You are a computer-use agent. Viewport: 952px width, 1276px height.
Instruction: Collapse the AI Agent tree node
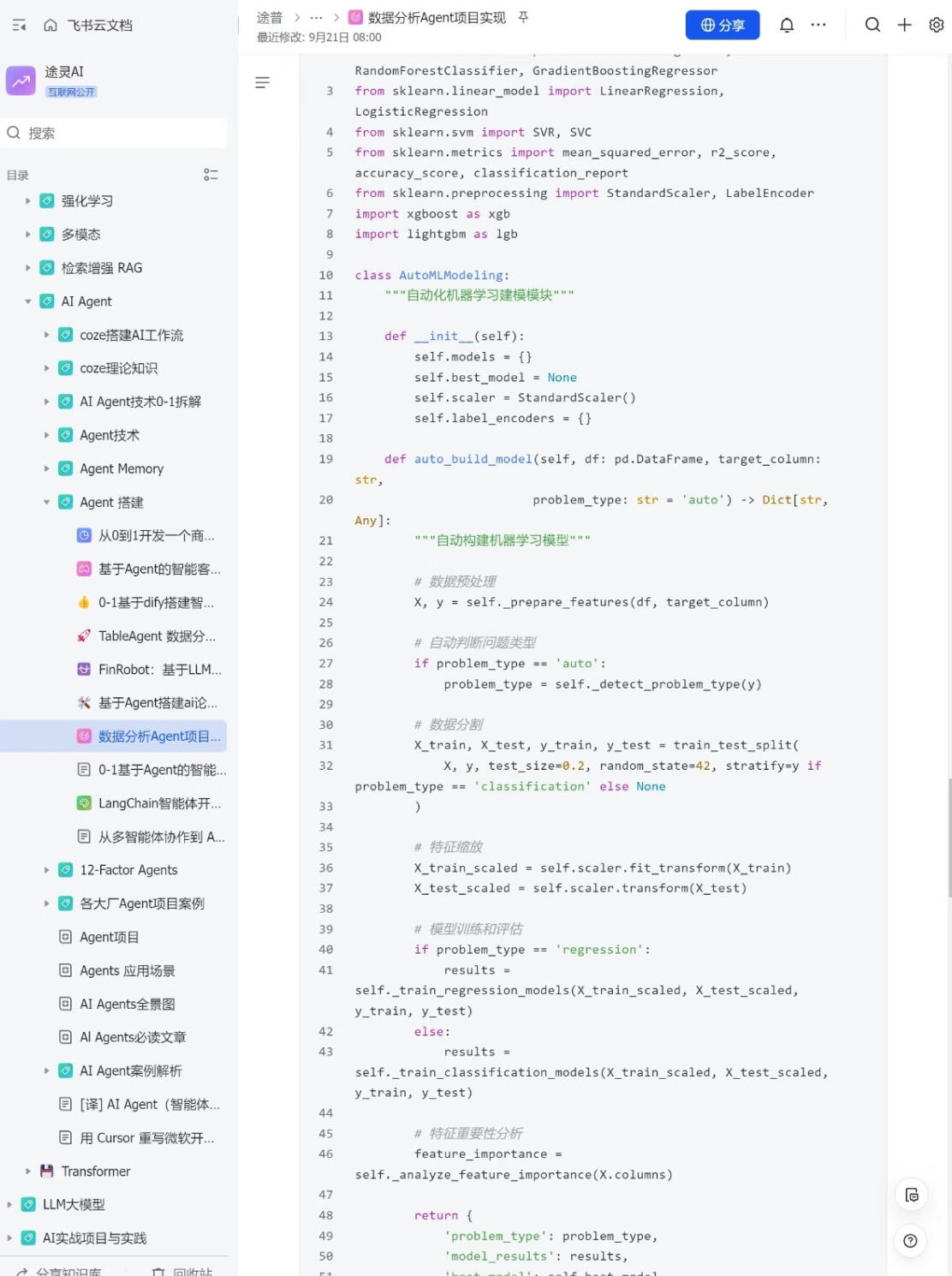(28, 301)
